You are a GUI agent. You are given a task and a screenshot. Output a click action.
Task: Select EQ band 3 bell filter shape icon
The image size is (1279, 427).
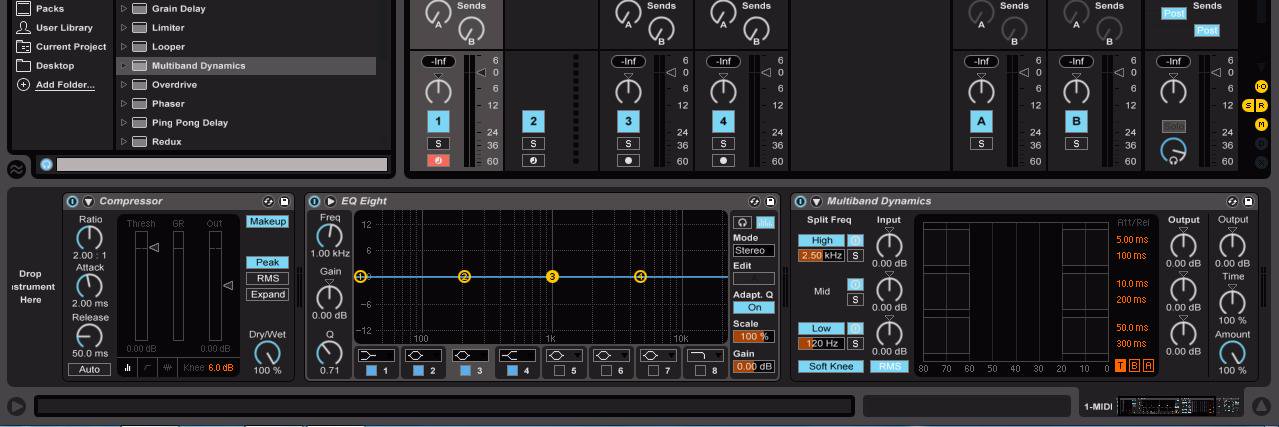(x=471, y=355)
